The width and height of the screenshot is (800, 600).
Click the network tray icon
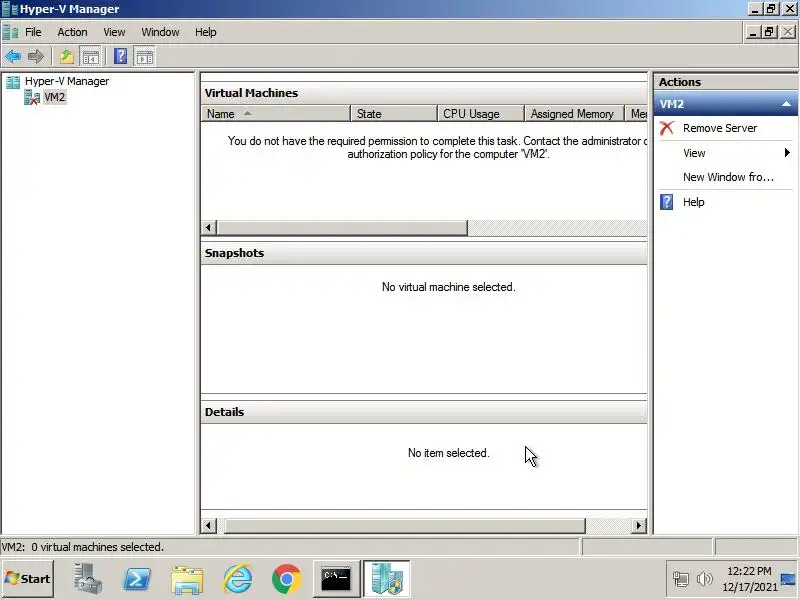pos(681,579)
